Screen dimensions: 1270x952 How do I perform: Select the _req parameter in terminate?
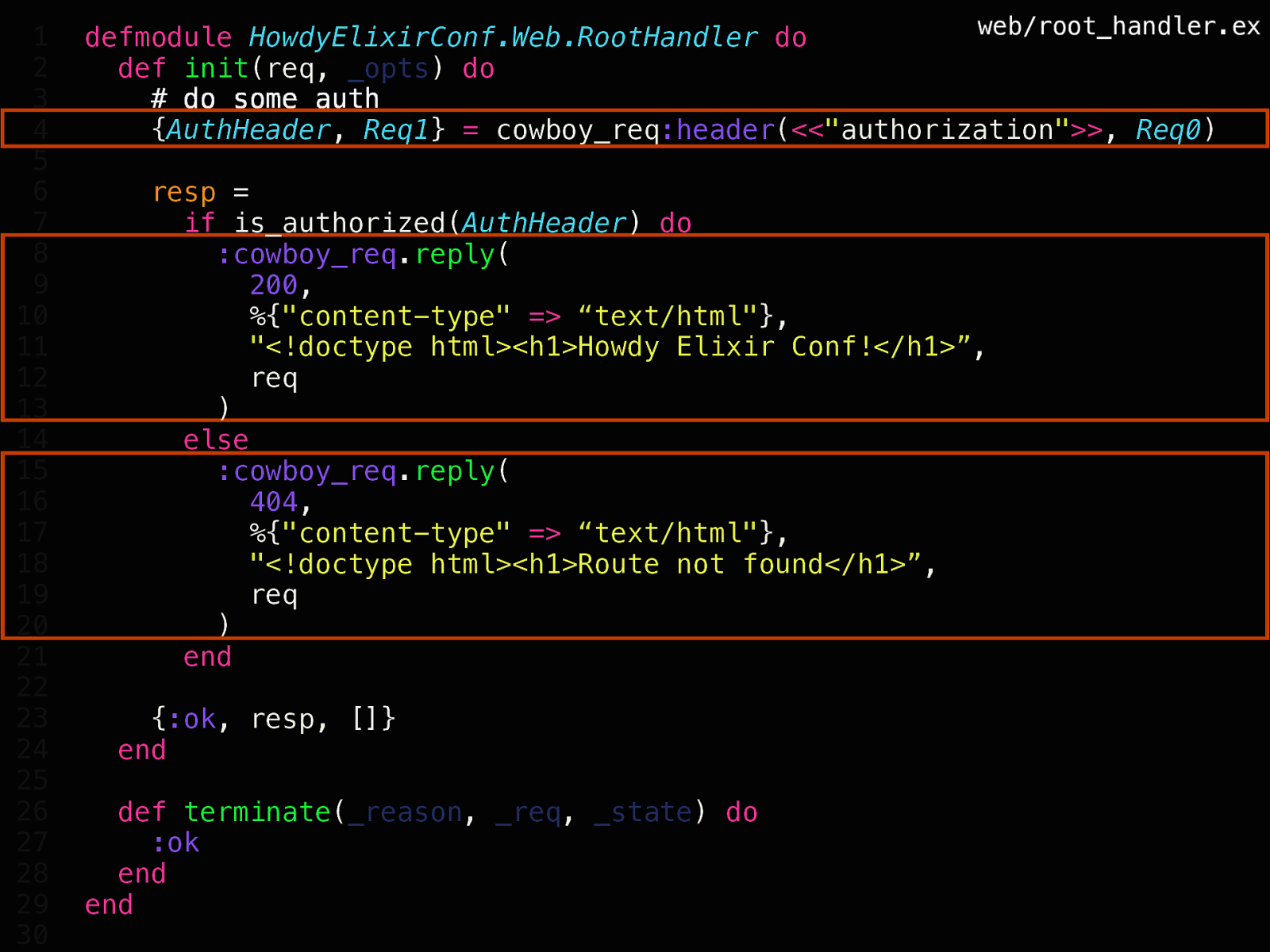[527, 814]
